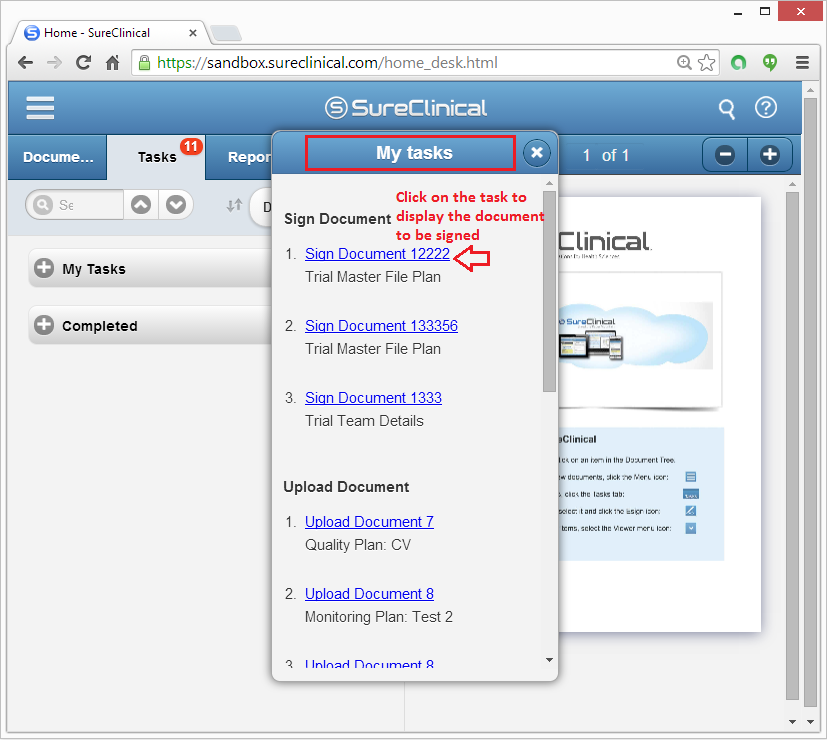Image resolution: width=827 pixels, height=741 pixels.
Task: Click the next result down-arrow in the task search
Action: click(176, 205)
